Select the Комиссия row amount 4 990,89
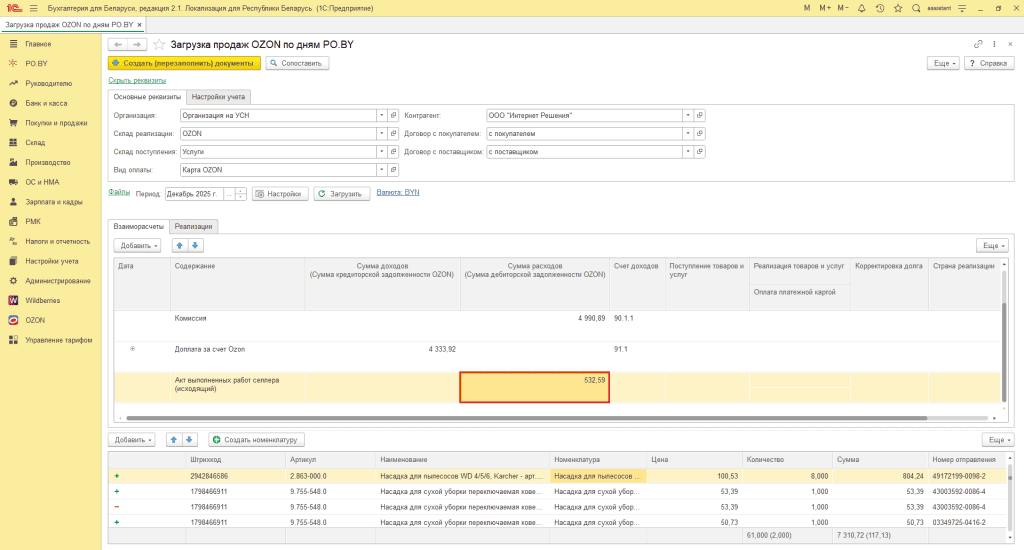This screenshot has height=550, width=1024. pos(591,318)
